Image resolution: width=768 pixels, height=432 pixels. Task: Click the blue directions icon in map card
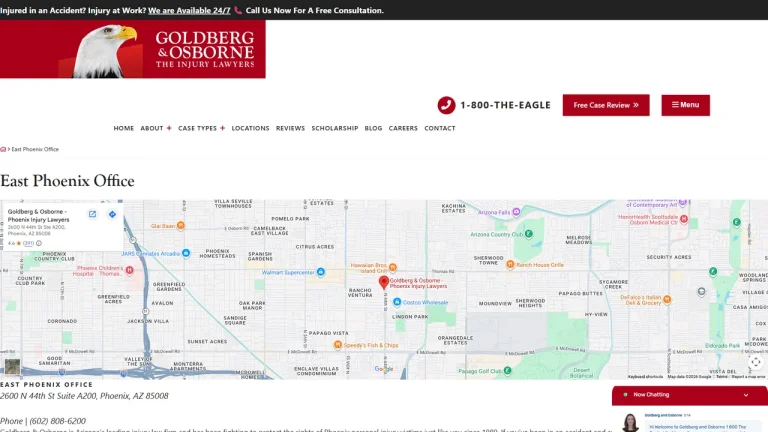[x=112, y=214]
